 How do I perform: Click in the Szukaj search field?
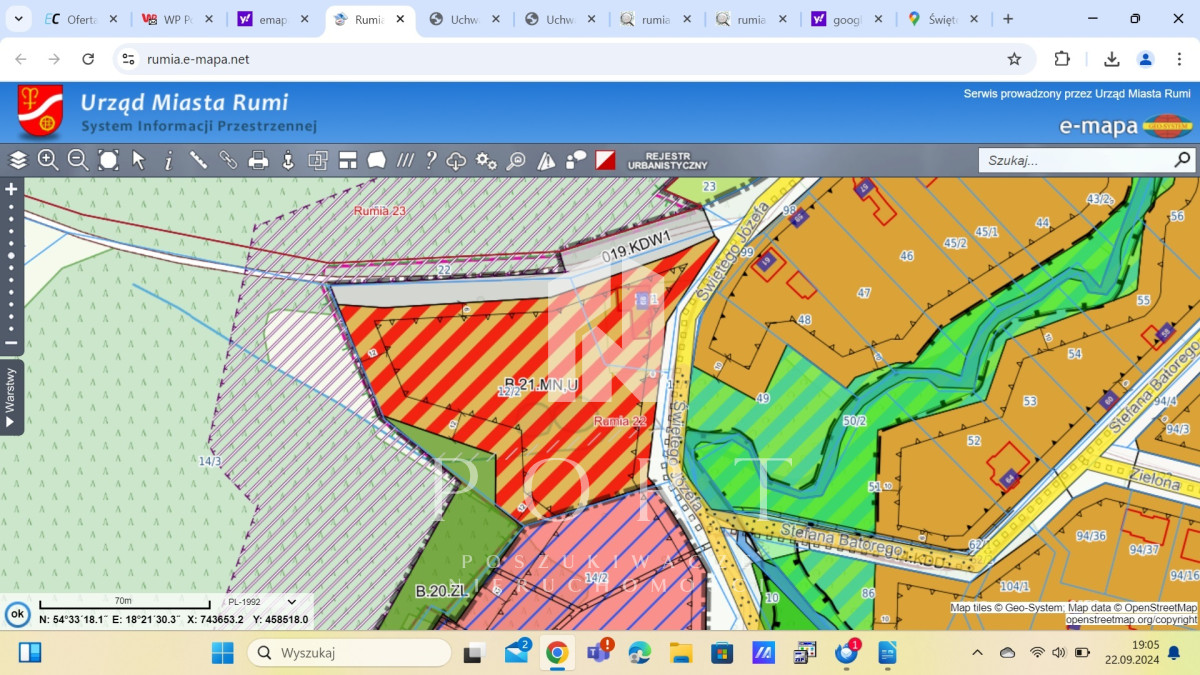click(x=1075, y=160)
